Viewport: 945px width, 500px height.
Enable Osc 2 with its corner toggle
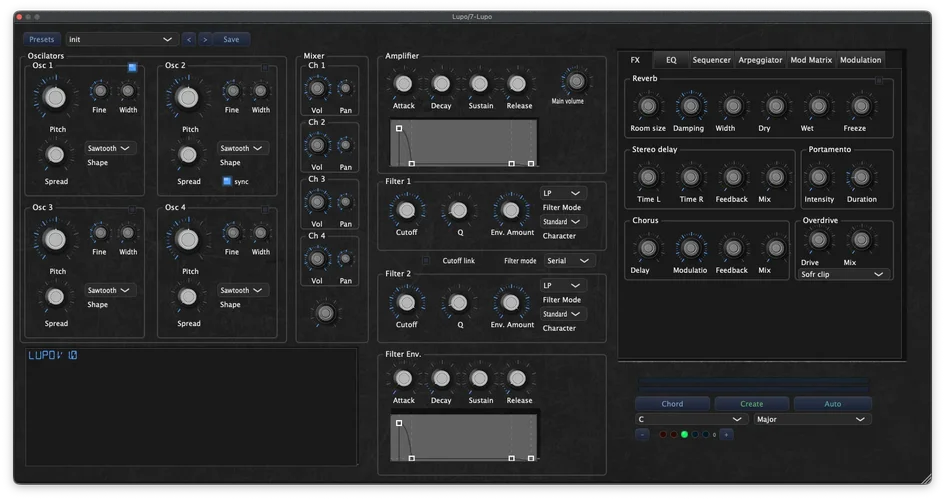tap(265, 67)
